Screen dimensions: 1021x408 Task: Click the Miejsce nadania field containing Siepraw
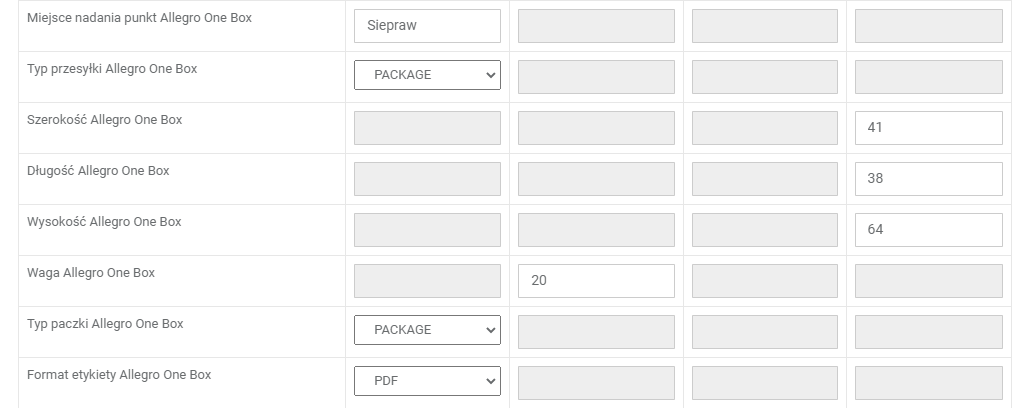427,26
